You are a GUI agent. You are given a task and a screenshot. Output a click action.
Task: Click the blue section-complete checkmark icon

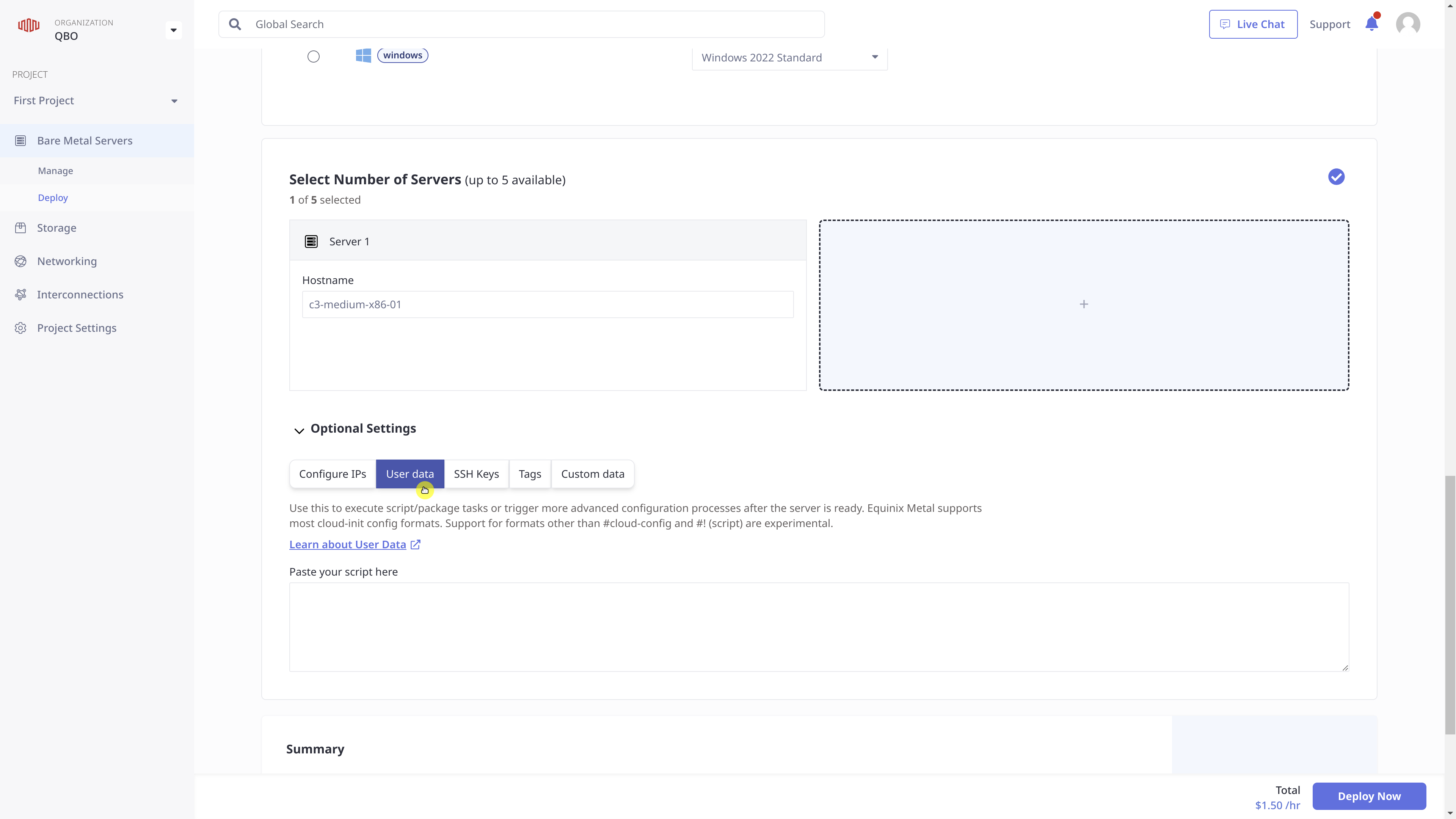click(1336, 177)
